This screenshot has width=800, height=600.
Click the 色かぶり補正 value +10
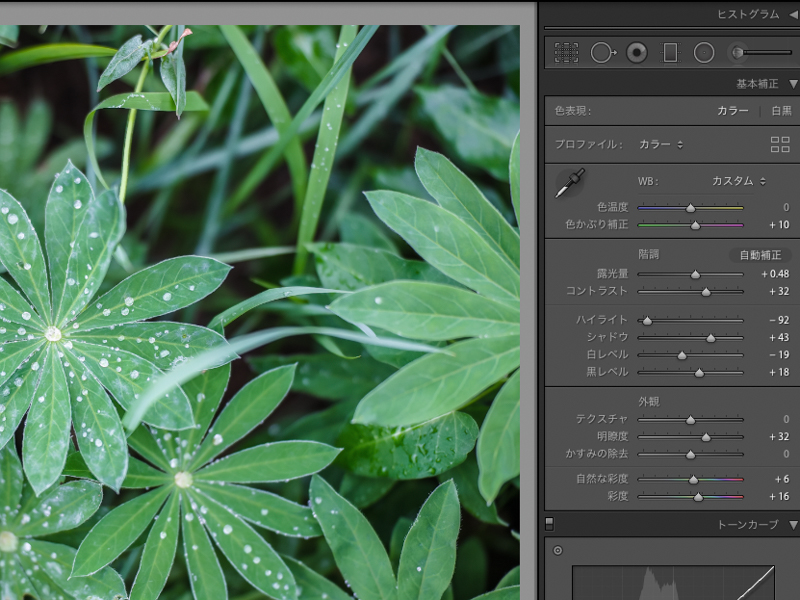click(779, 224)
